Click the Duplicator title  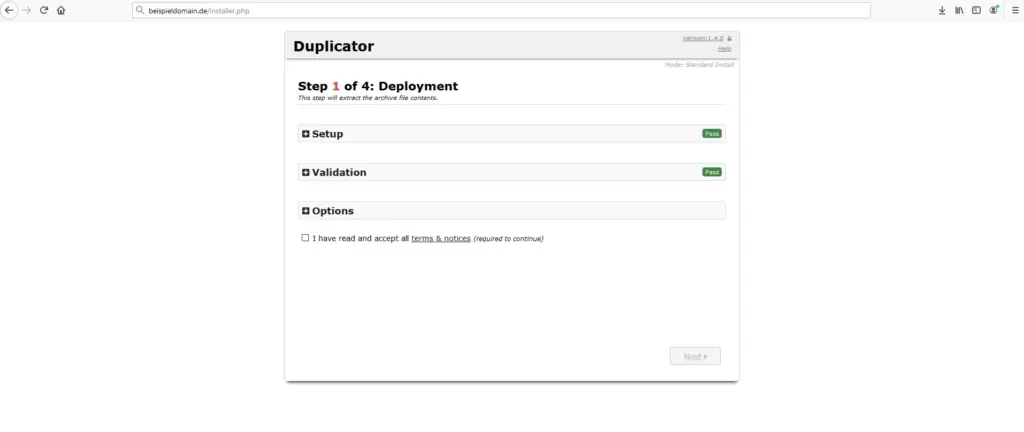coord(334,46)
